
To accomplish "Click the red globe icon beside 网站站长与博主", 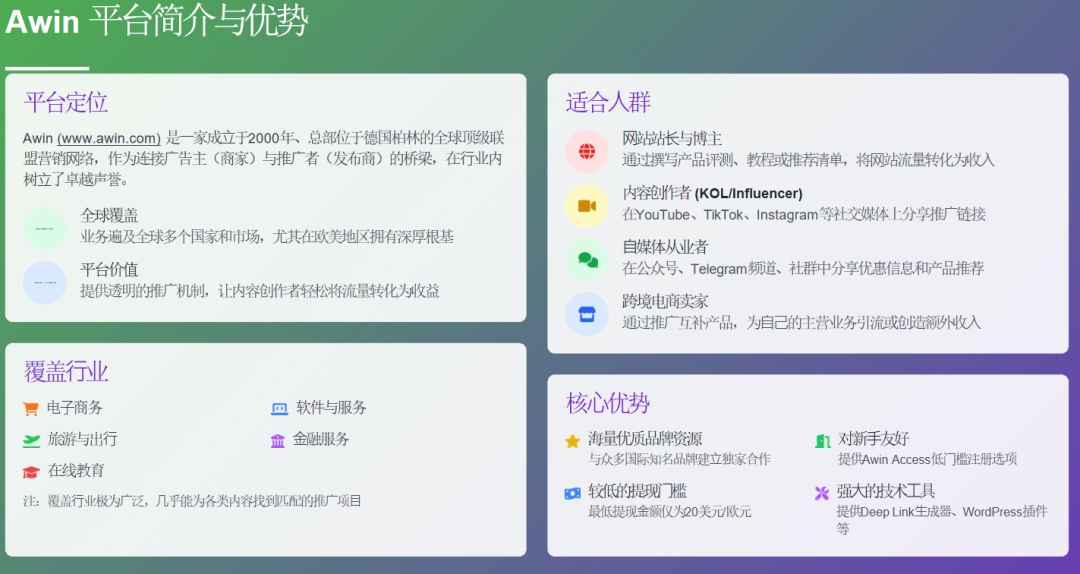I will point(587,151).
